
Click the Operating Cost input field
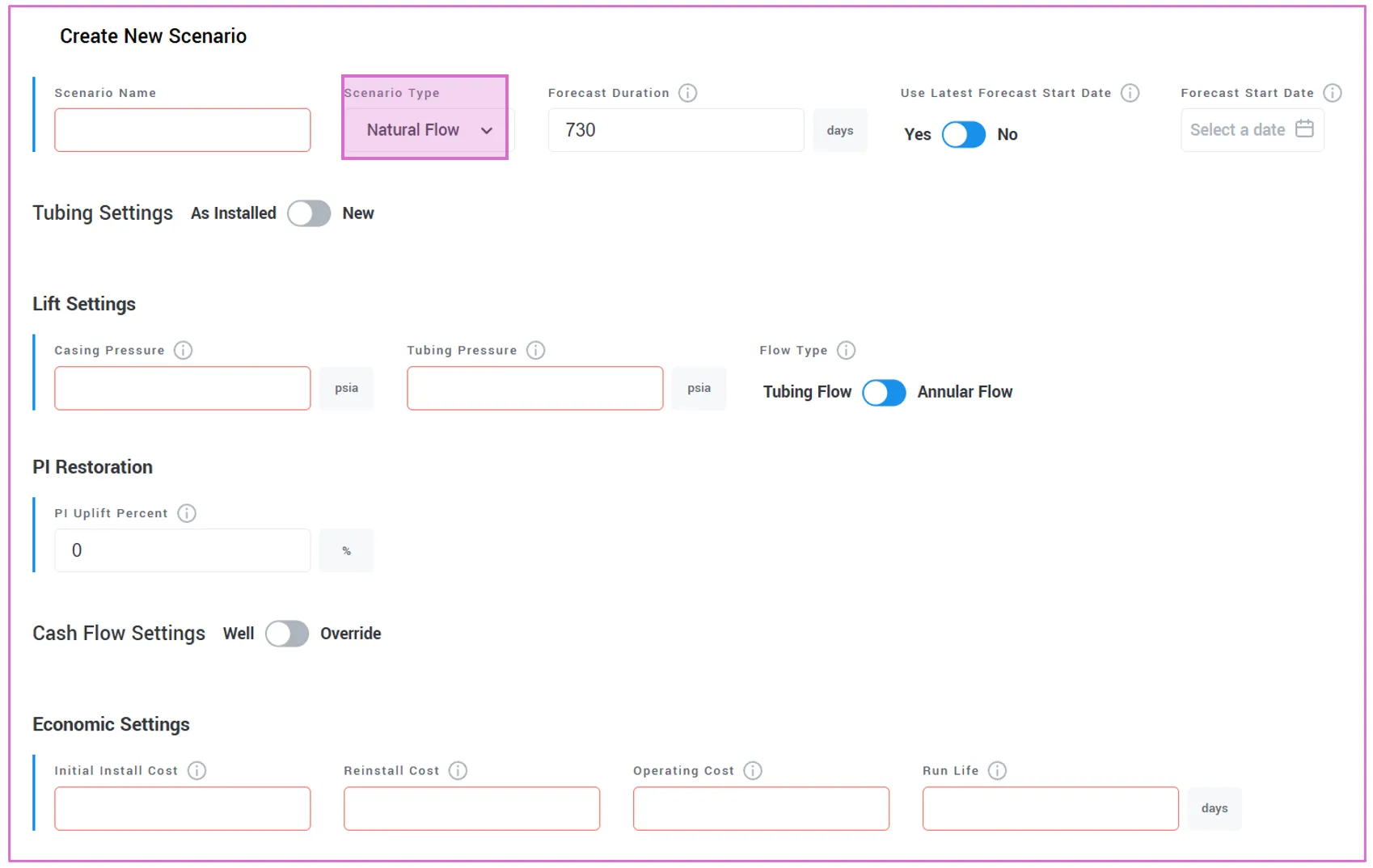762,808
